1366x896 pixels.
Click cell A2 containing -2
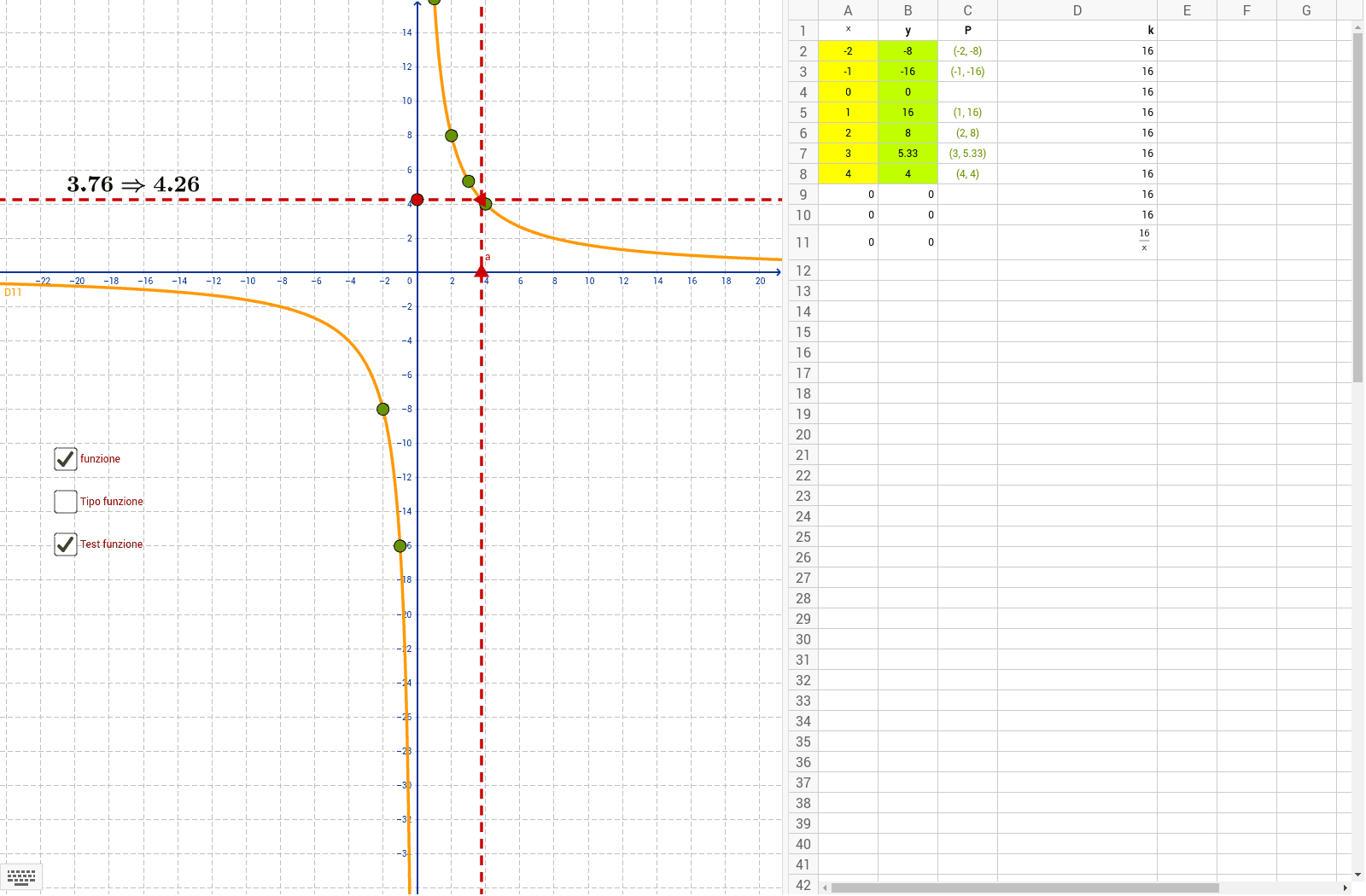848,51
